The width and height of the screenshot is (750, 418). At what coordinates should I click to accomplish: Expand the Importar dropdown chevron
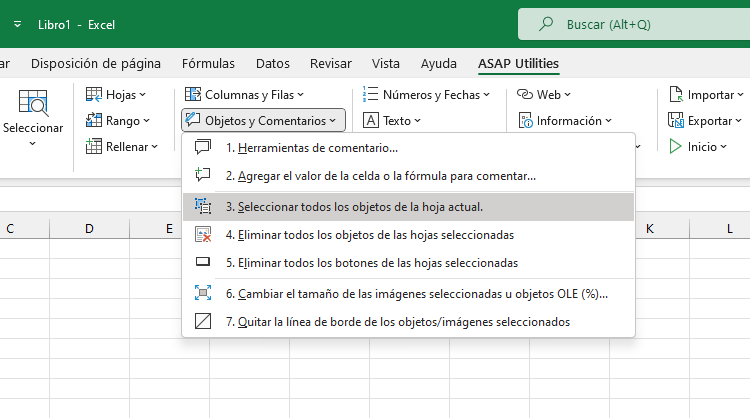740,95
